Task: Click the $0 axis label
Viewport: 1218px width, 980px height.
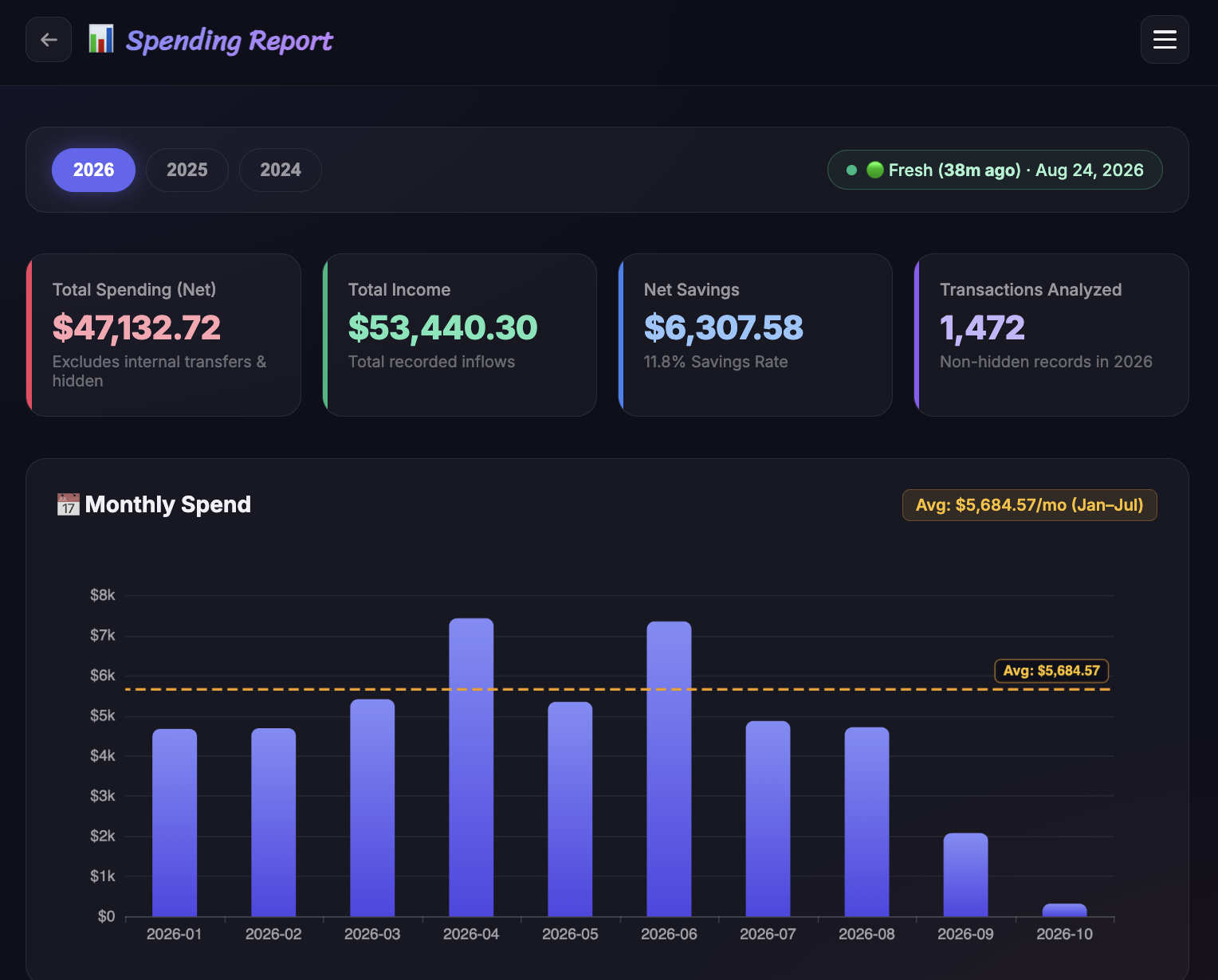Action: pos(106,916)
